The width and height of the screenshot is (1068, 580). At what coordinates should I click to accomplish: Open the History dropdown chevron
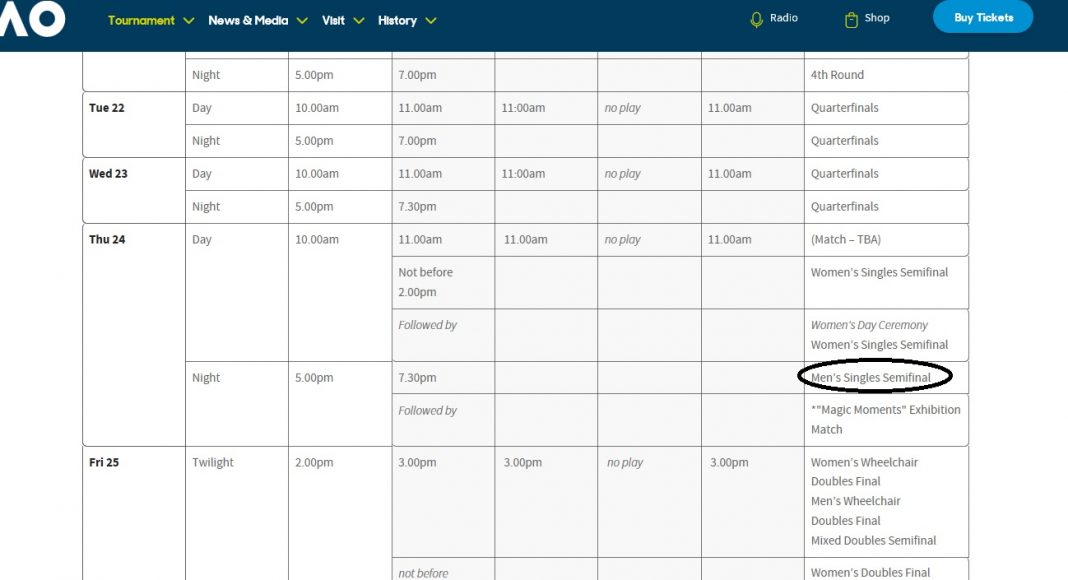[430, 21]
